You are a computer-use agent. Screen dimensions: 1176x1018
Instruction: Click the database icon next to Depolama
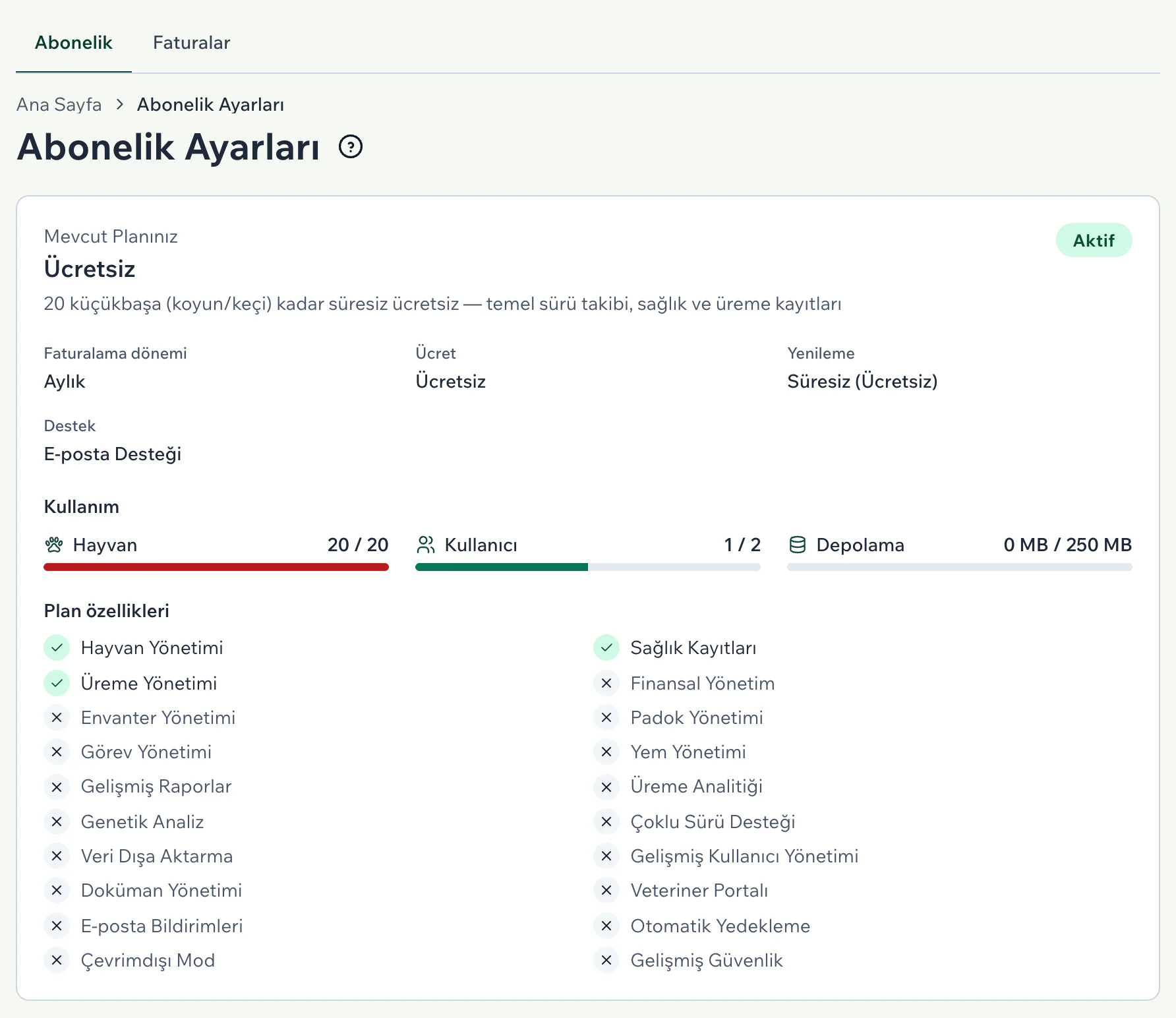coord(798,545)
